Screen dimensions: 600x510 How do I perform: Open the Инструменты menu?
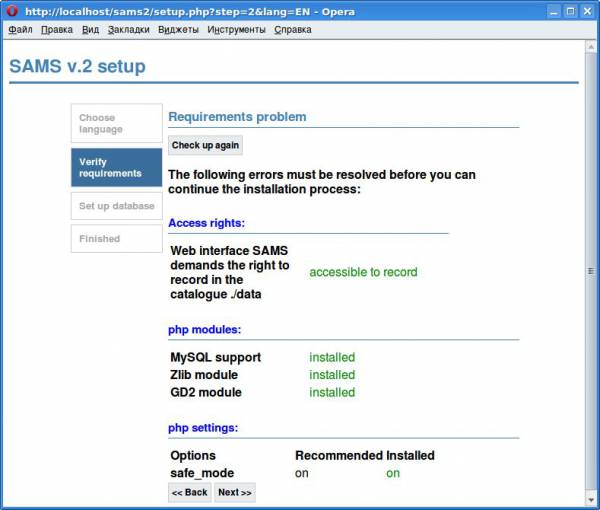pyautogui.click(x=236, y=30)
